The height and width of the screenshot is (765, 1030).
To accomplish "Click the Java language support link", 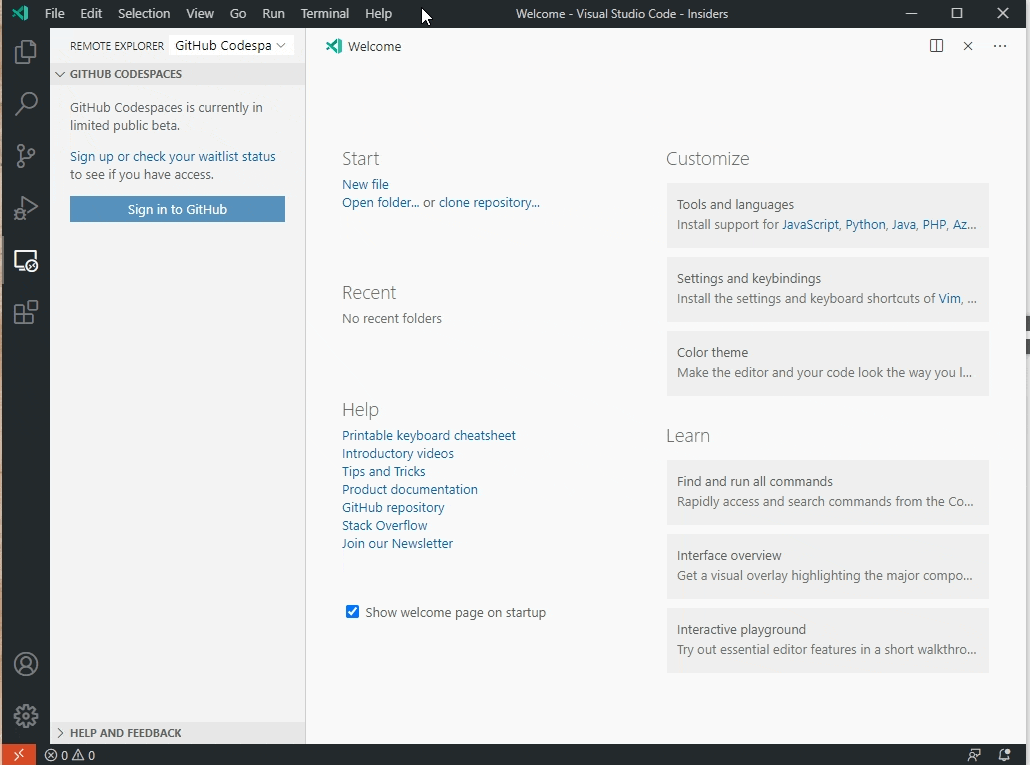I will point(904,225).
